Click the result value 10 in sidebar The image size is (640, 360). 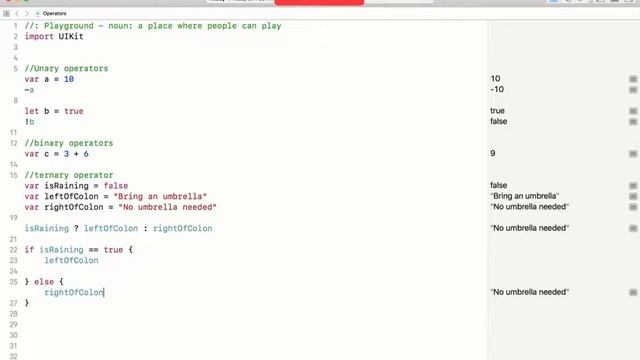pyautogui.click(x=496, y=78)
